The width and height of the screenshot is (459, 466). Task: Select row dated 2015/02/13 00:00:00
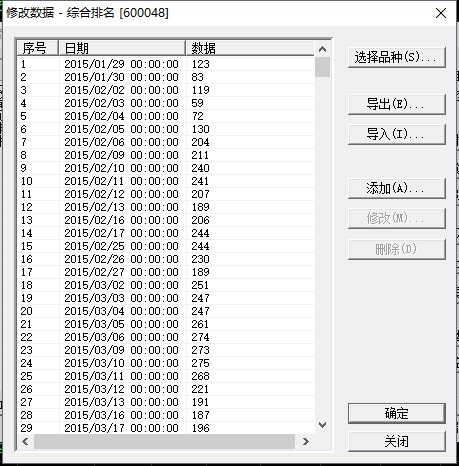click(x=166, y=207)
